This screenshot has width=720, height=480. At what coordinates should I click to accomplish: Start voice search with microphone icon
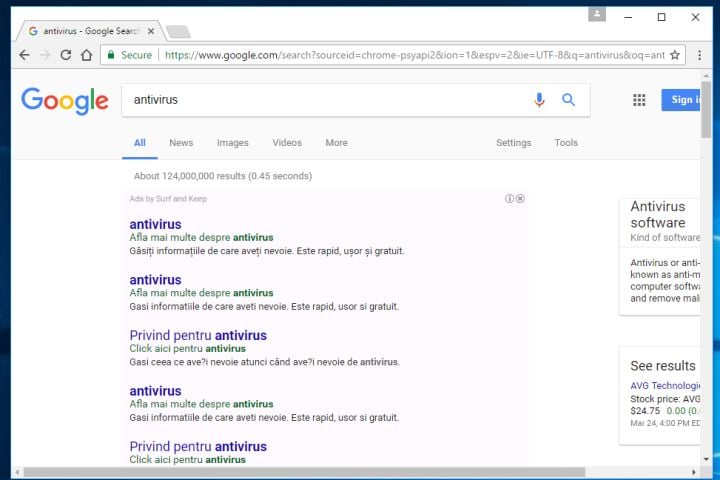coord(540,100)
